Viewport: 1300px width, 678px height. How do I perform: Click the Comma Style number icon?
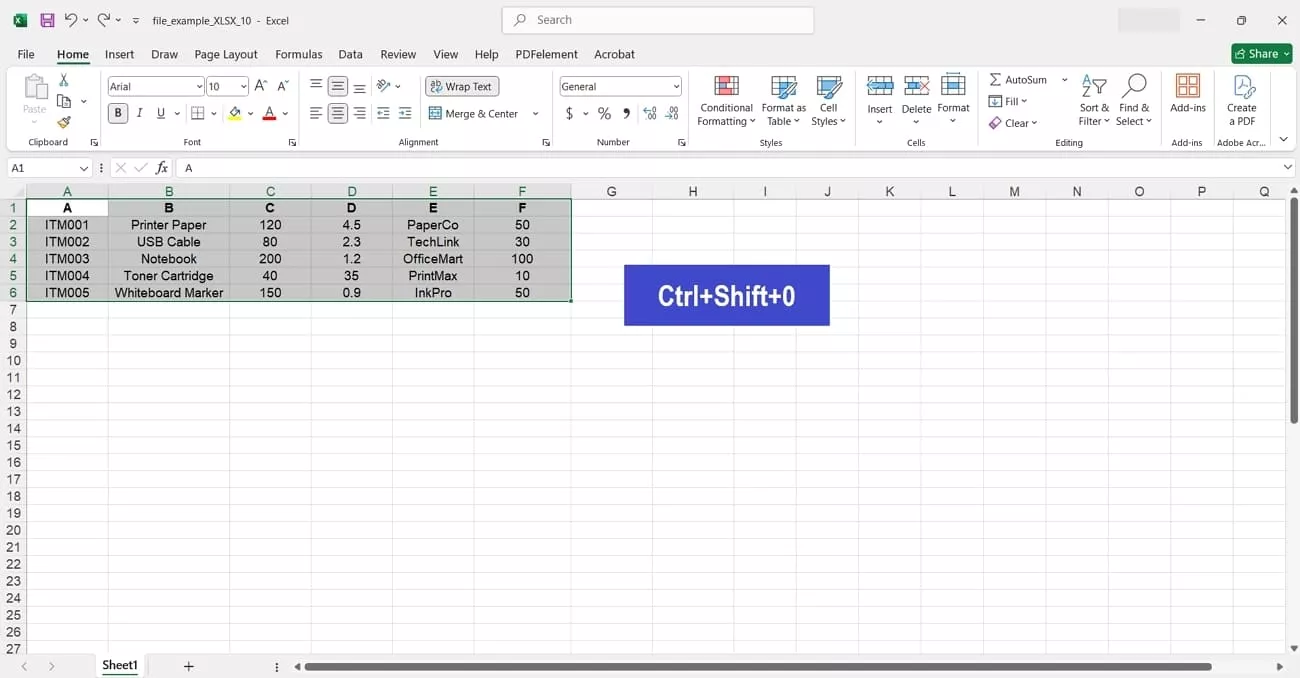(x=626, y=113)
